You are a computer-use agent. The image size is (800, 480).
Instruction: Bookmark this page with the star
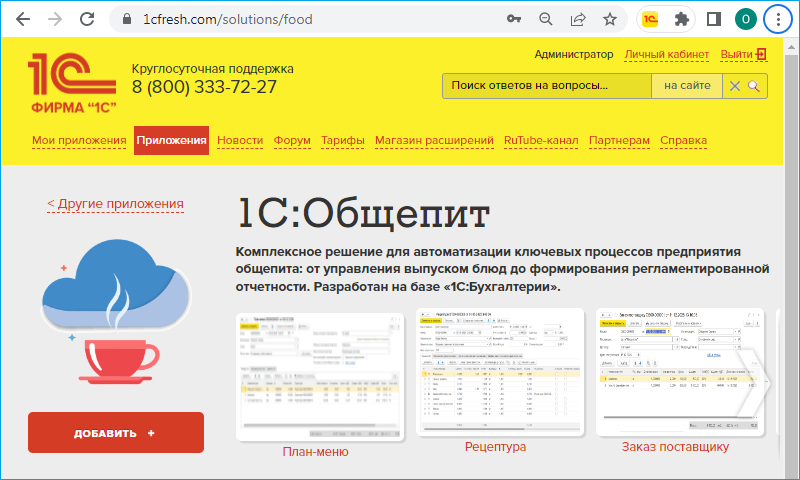coord(610,19)
